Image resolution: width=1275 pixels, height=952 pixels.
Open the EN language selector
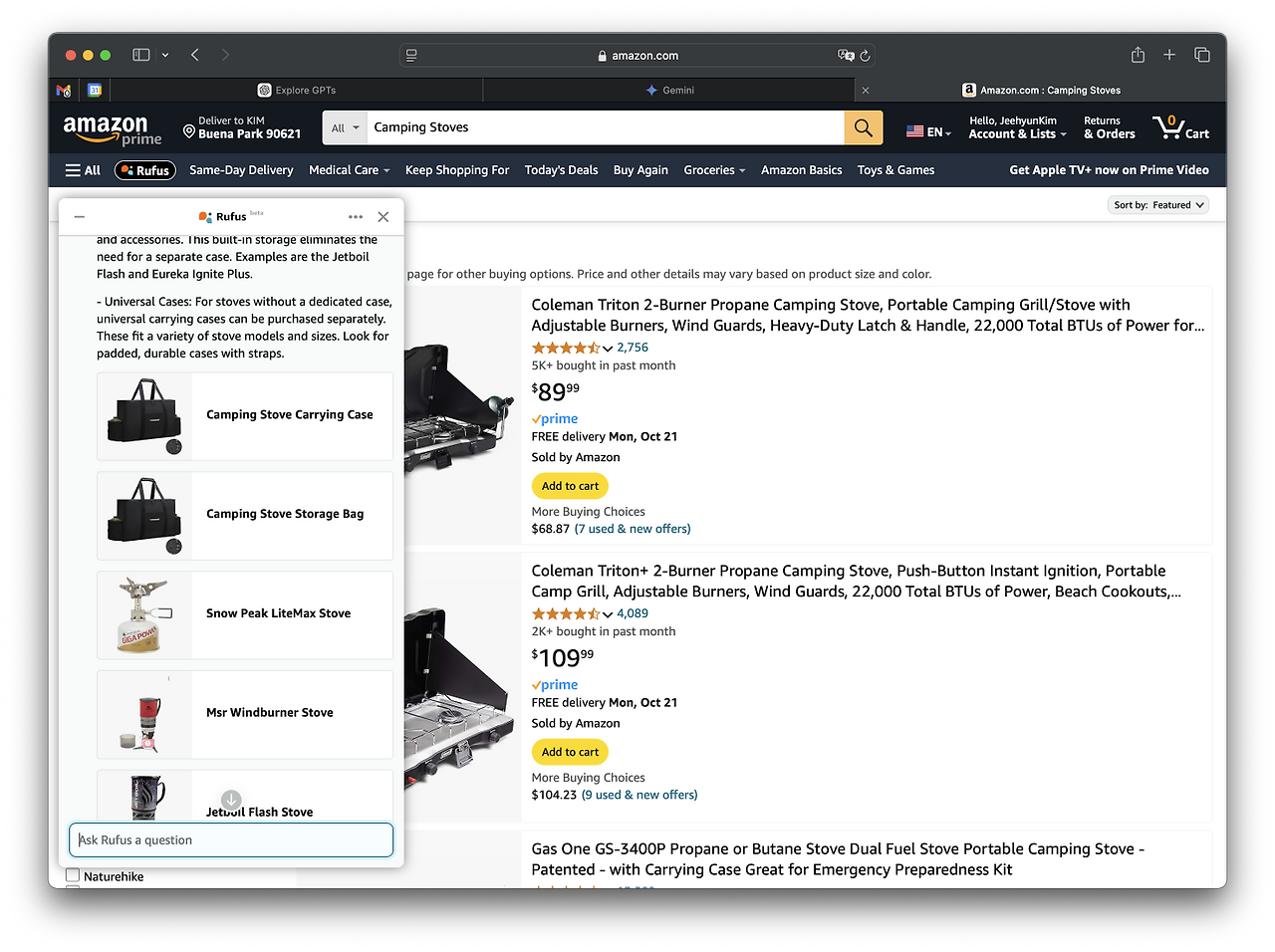point(928,131)
